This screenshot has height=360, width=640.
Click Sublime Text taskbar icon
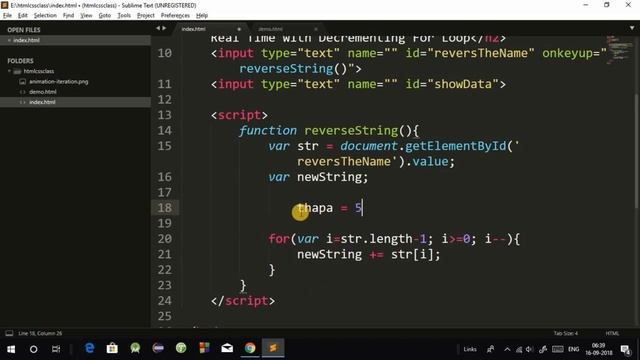[x=273, y=348]
